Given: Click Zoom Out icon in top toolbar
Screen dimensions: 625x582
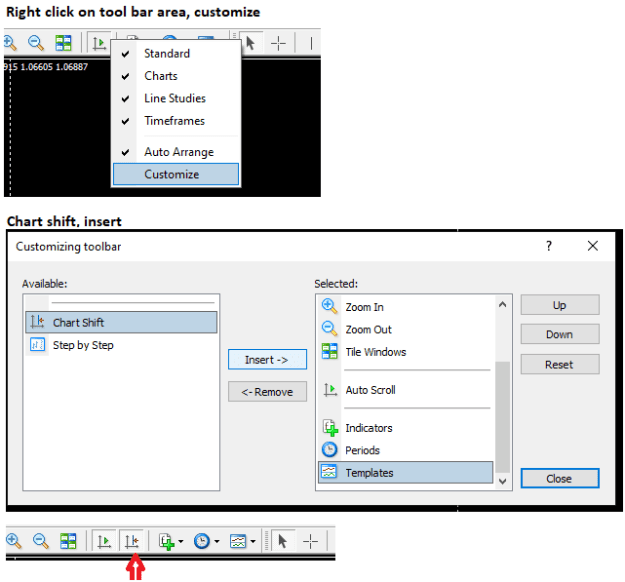Looking at the screenshot, I should coord(36,43).
